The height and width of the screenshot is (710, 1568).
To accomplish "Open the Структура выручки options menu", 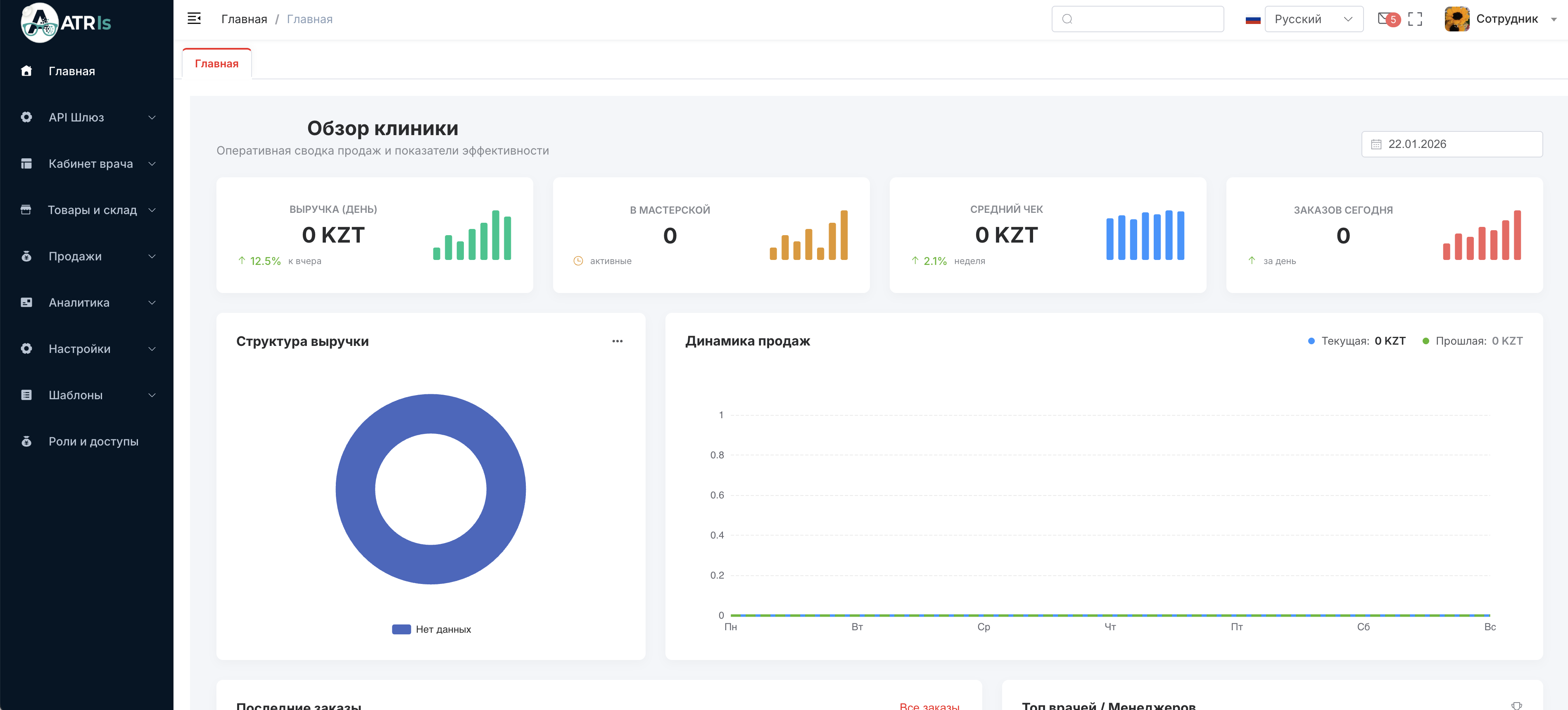I will point(617,341).
